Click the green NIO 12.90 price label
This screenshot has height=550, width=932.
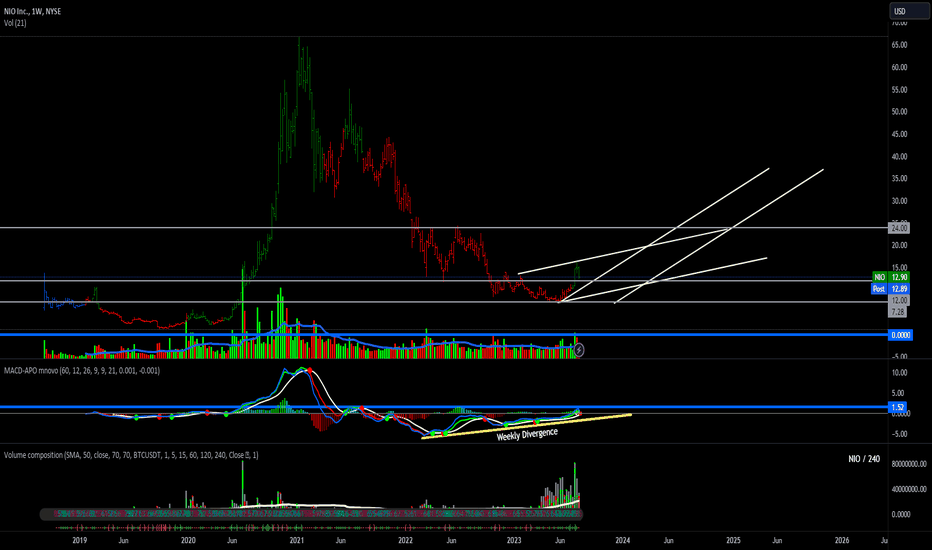pyautogui.click(x=890, y=277)
